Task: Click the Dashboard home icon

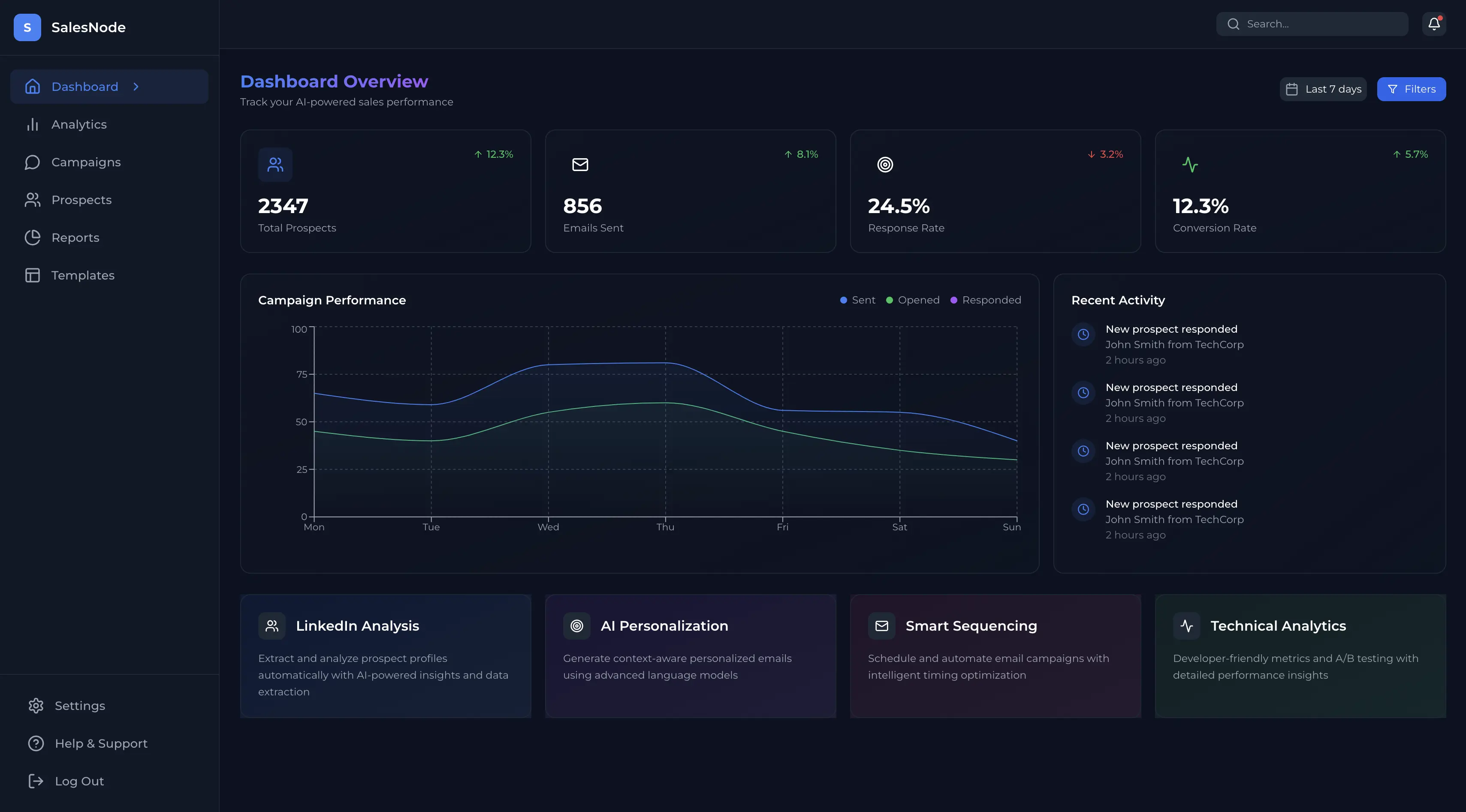Action: (33, 87)
